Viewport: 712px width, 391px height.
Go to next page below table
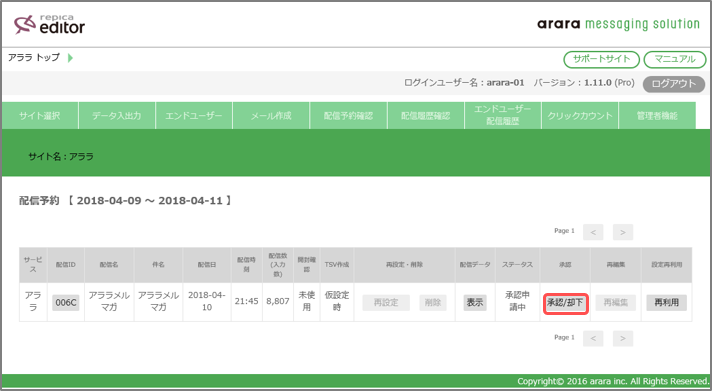coord(623,338)
